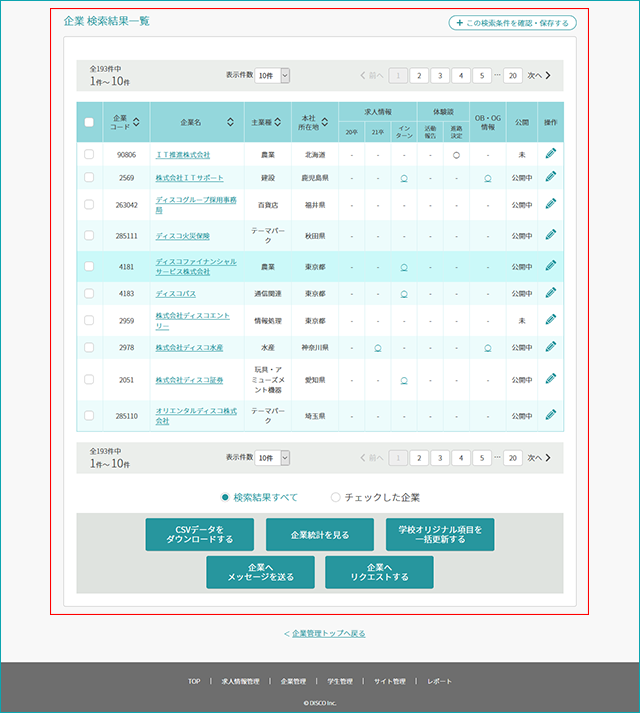Select the チェックした企業 radio button
Viewport: 640px width, 713px height.
coord(336,497)
